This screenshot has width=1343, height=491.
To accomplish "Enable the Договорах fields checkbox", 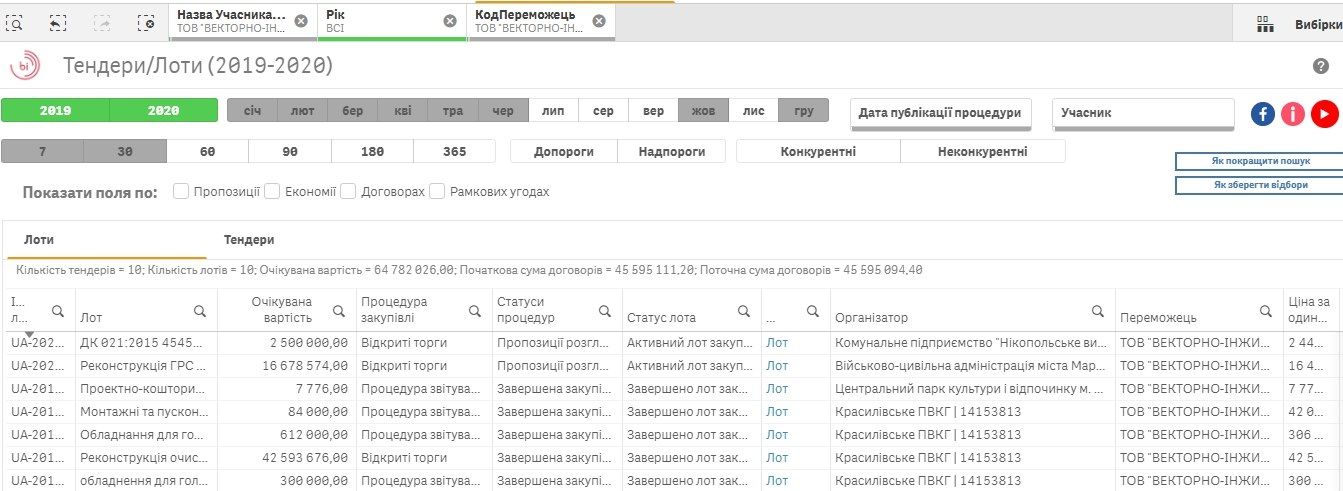I will [x=348, y=191].
